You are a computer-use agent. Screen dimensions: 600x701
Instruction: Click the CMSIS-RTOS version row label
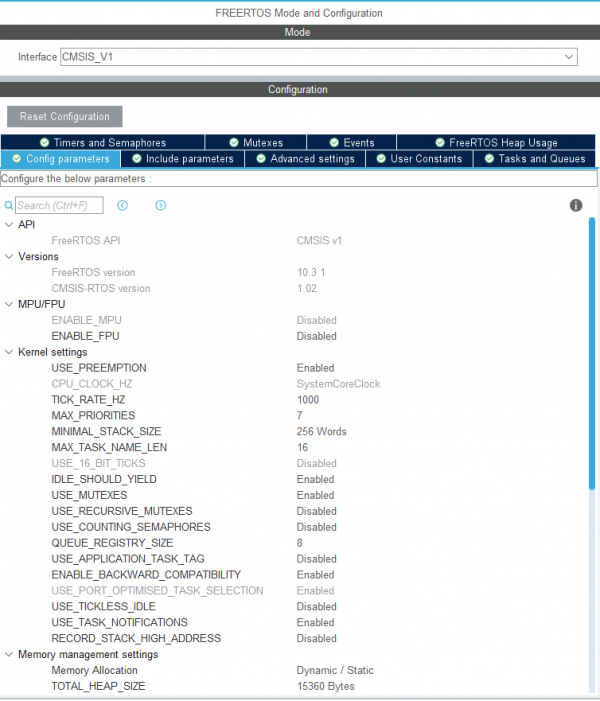click(x=101, y=288)
